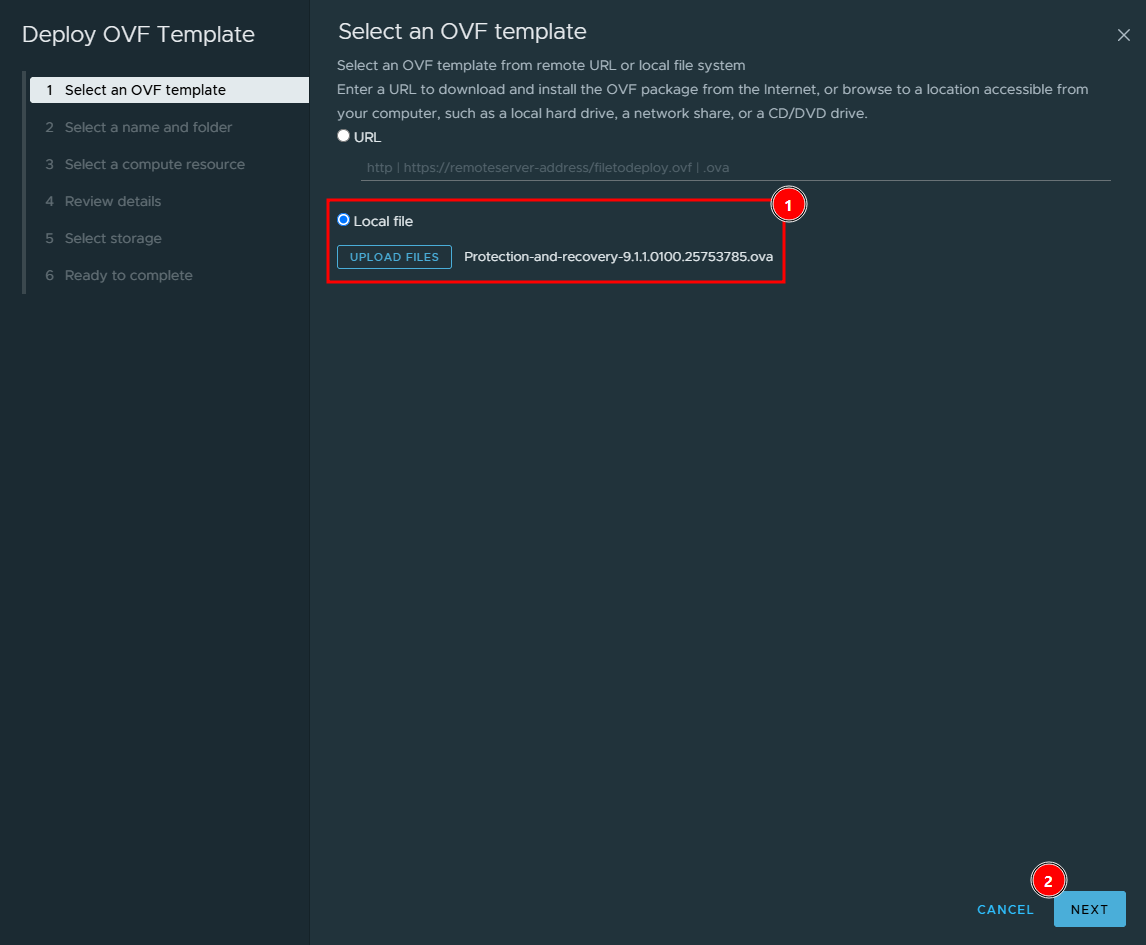Click the Protection-and-recovery .ova file name
This screenshot has width=1146, height=945.
618,257
